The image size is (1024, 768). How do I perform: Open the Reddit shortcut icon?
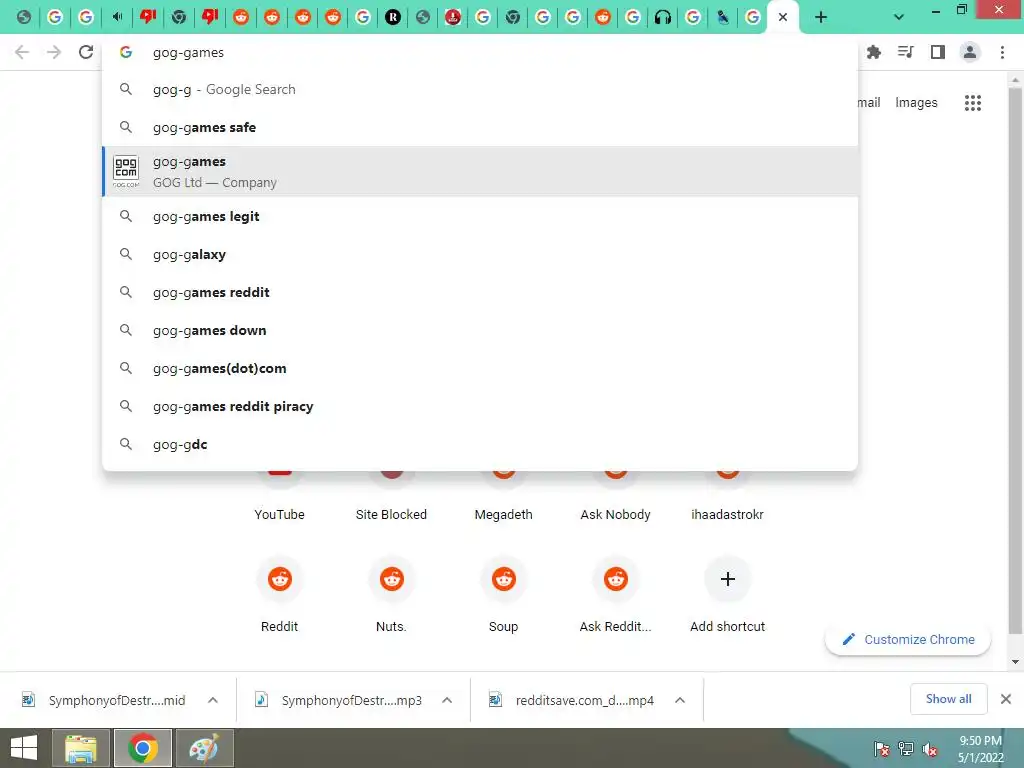click(x=280, y=579)
